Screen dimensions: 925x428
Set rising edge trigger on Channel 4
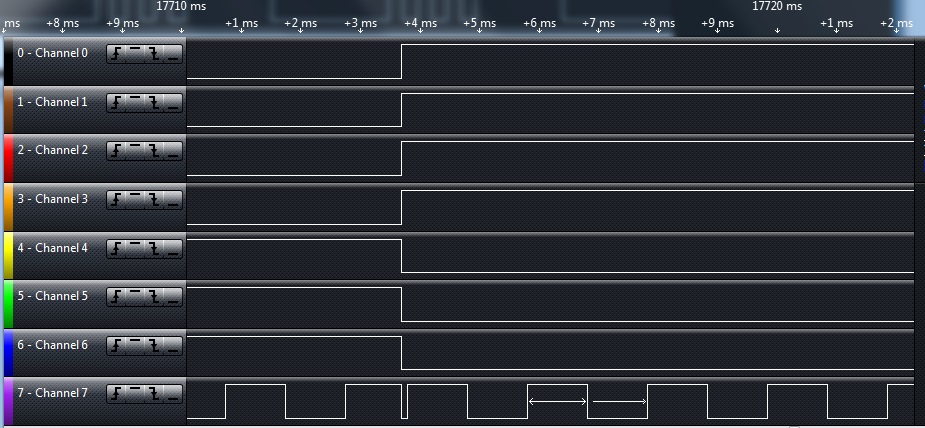[x=116, y=249]
